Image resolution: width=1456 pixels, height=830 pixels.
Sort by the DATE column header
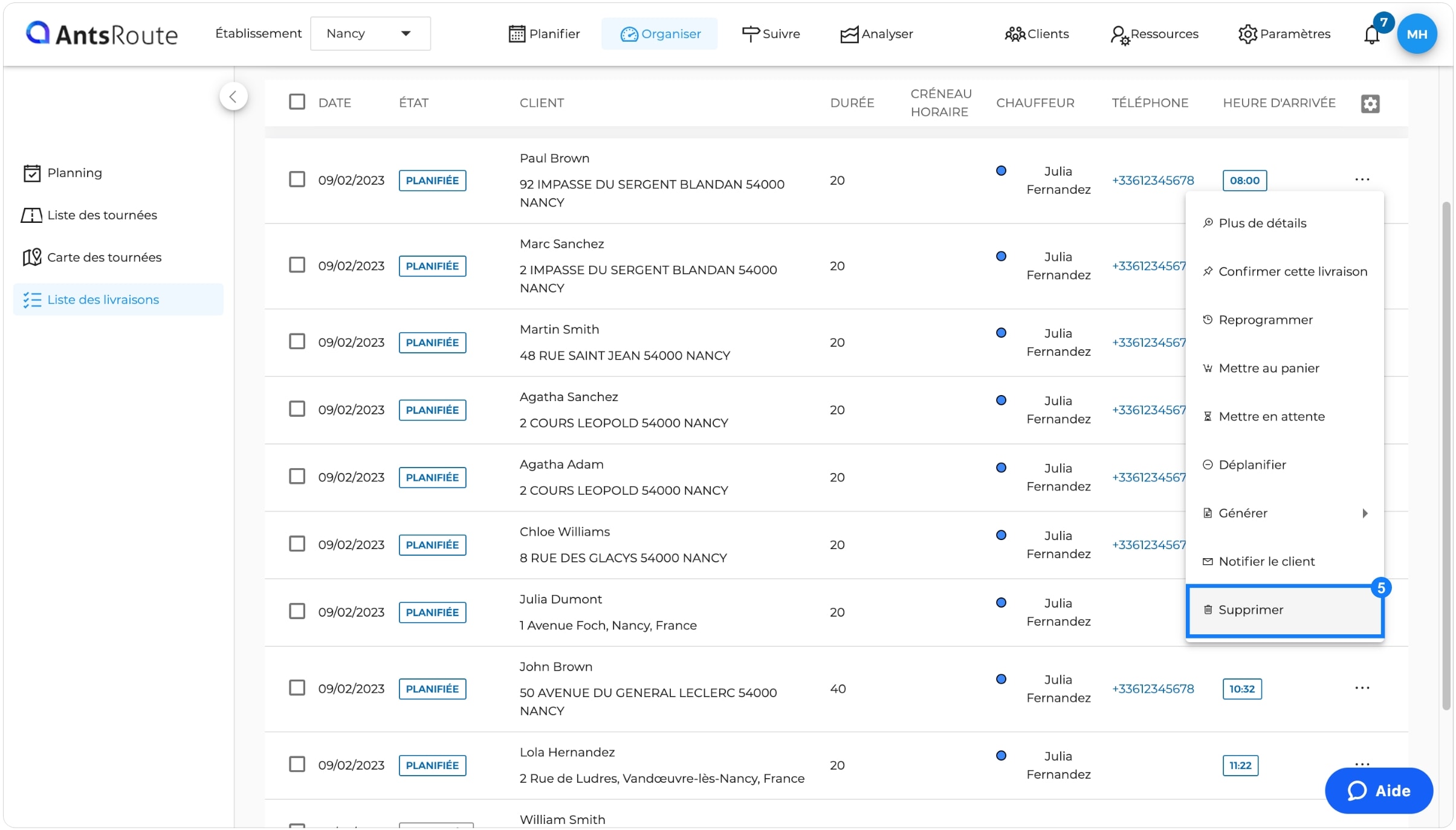(334, 103)
